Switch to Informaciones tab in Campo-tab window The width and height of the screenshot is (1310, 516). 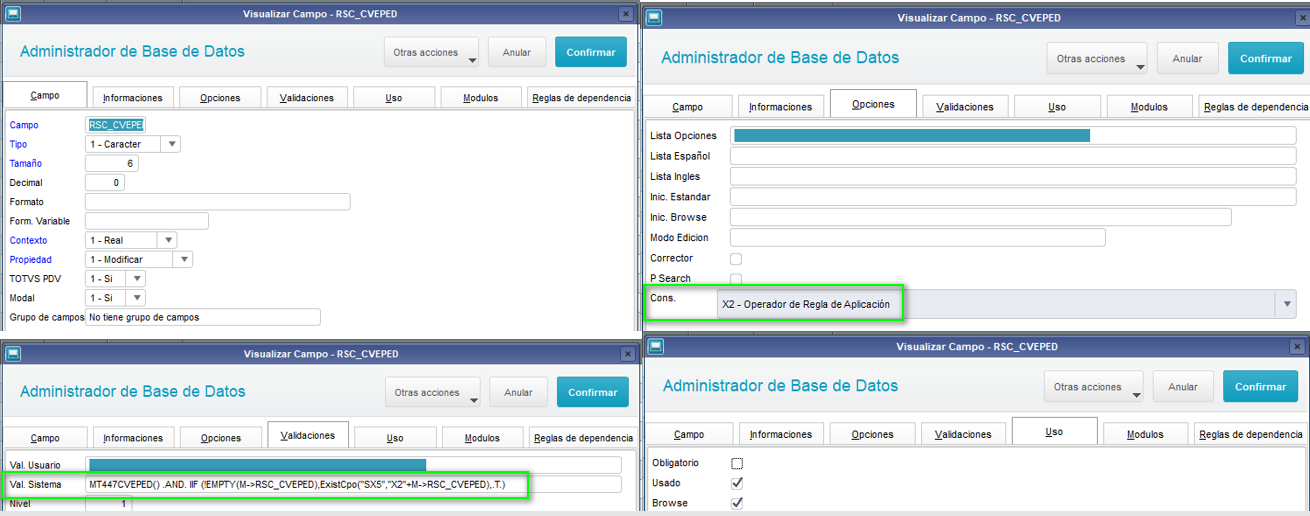point(133,98)
